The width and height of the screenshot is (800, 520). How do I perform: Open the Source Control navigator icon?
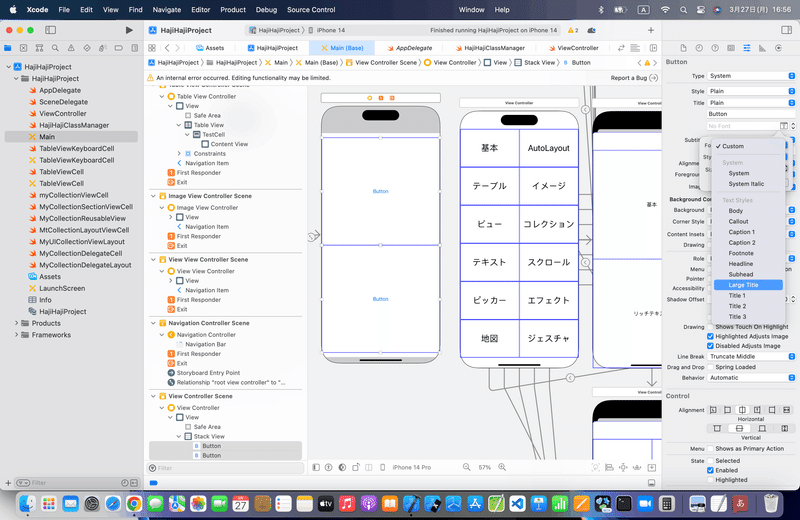coord(23,48)
